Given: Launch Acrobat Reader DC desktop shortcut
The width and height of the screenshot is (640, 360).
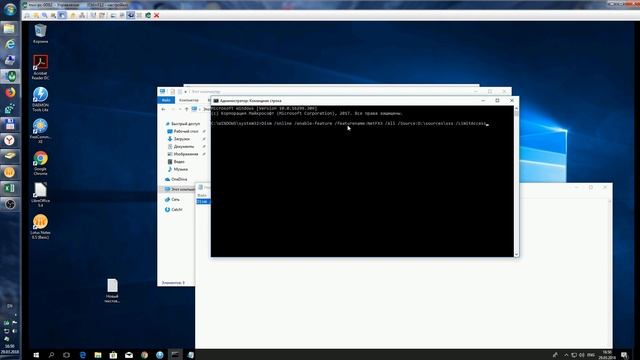Looking at the screenshot, I should click(x=40, y=67).
